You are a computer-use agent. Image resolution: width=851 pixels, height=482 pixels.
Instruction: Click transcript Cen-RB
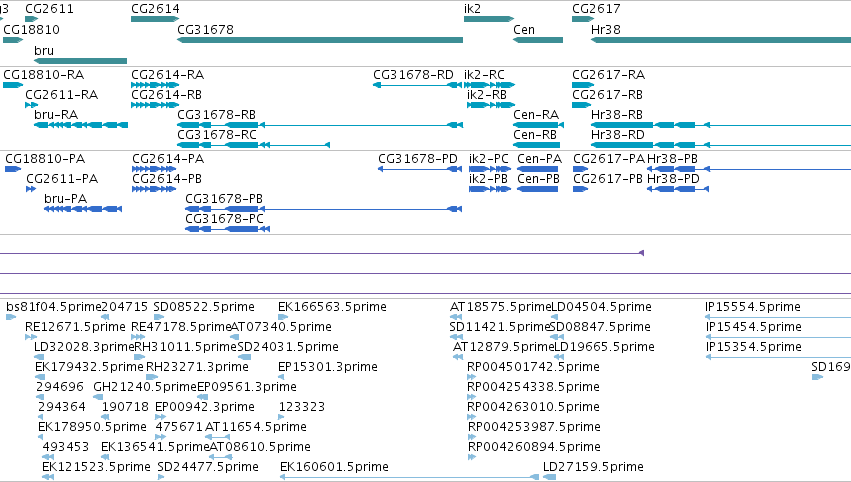(537, 145)
